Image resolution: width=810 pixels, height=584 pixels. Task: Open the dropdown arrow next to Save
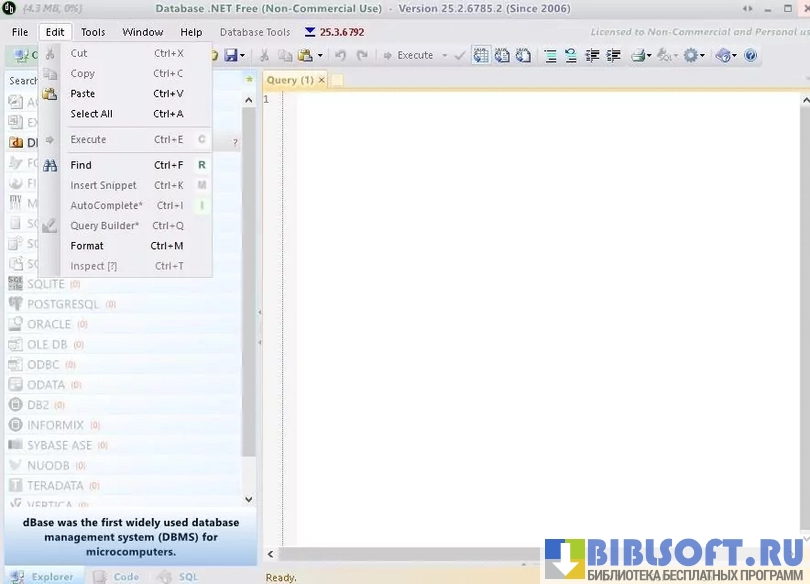(x=244, y=56)
